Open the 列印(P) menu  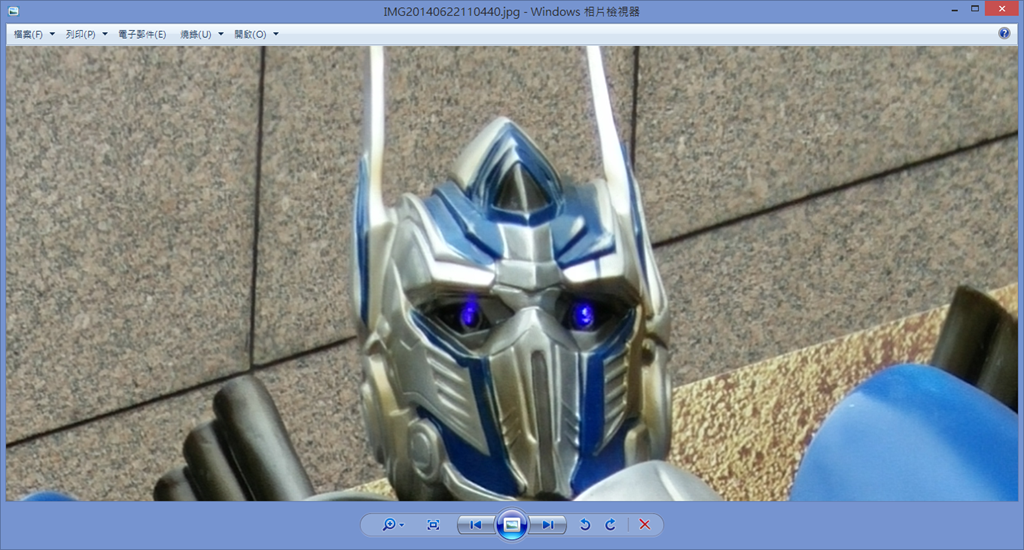tap(80, 34)
